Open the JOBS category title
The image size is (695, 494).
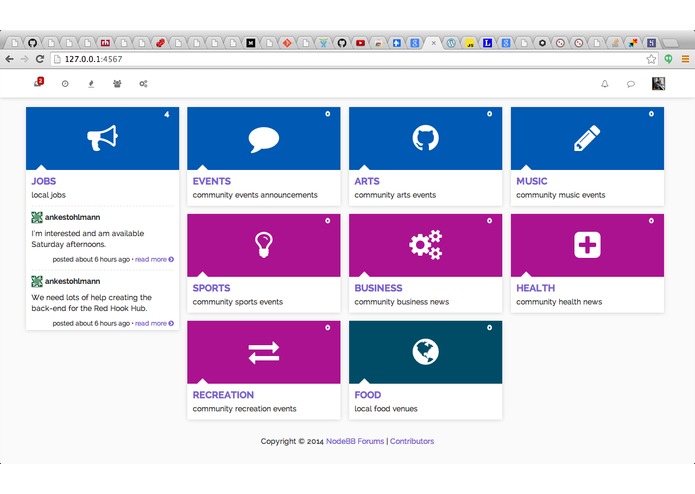tap(43, 181)
